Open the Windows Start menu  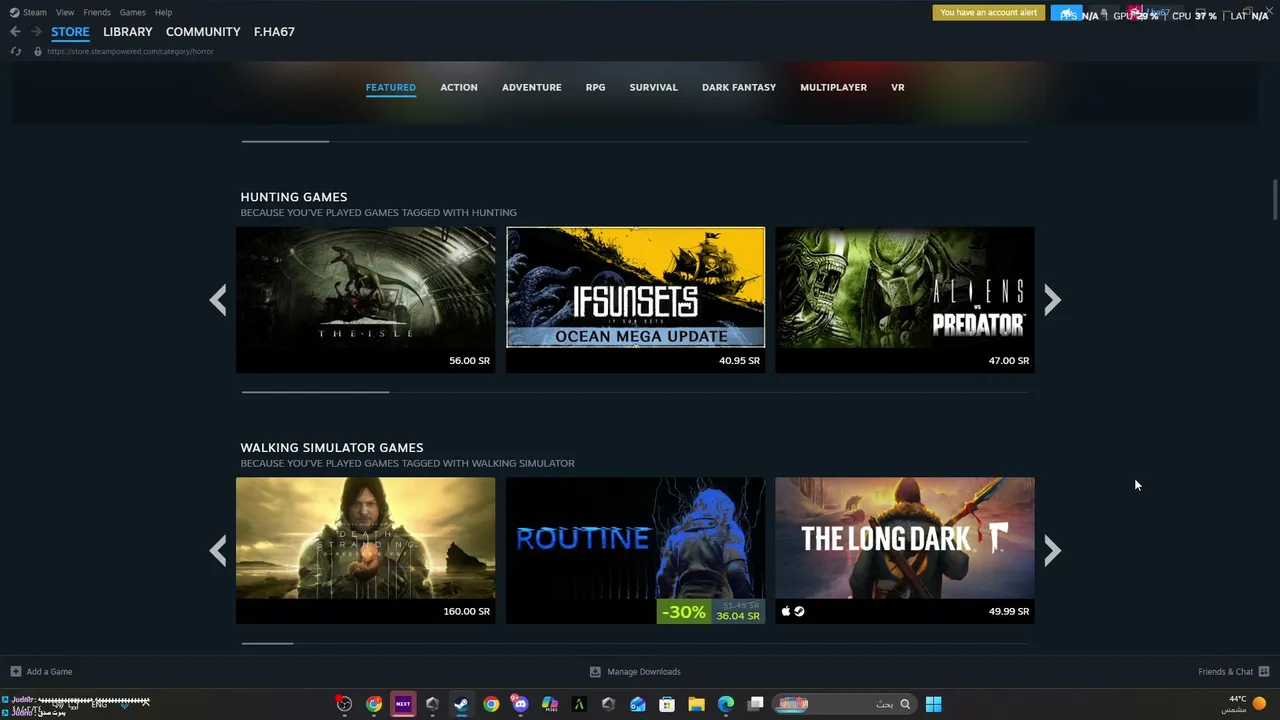(933, 704)
